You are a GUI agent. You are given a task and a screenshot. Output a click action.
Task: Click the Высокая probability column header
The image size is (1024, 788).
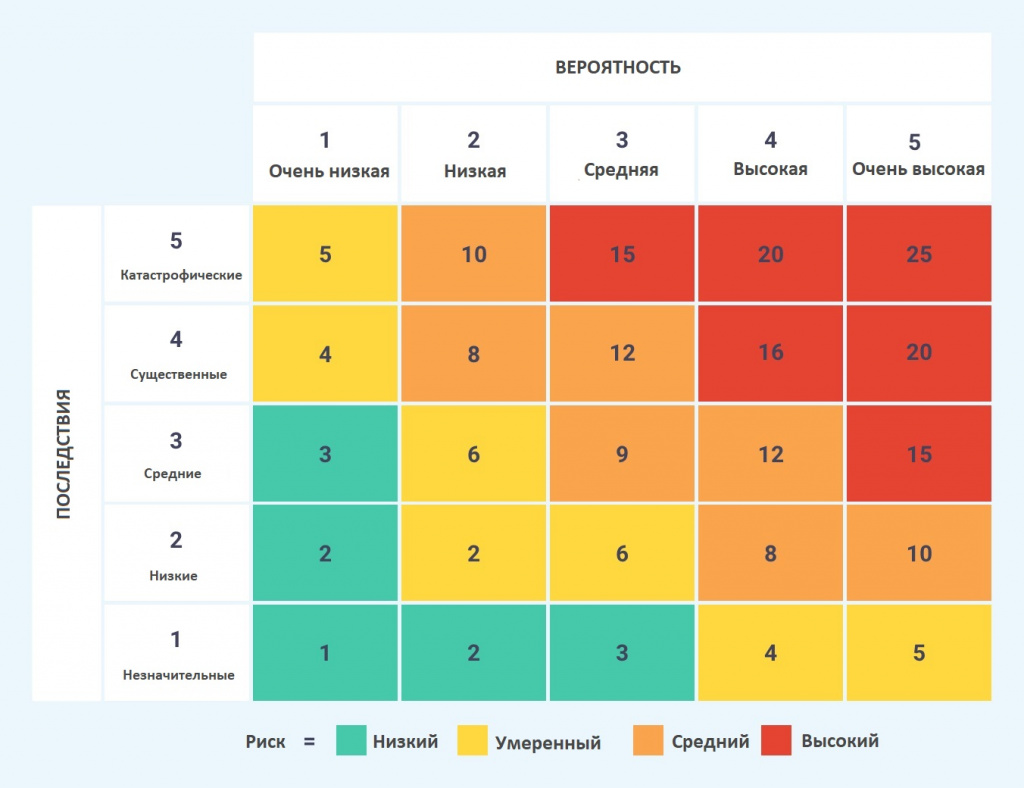pyautogui.click(x=770, y=154)
